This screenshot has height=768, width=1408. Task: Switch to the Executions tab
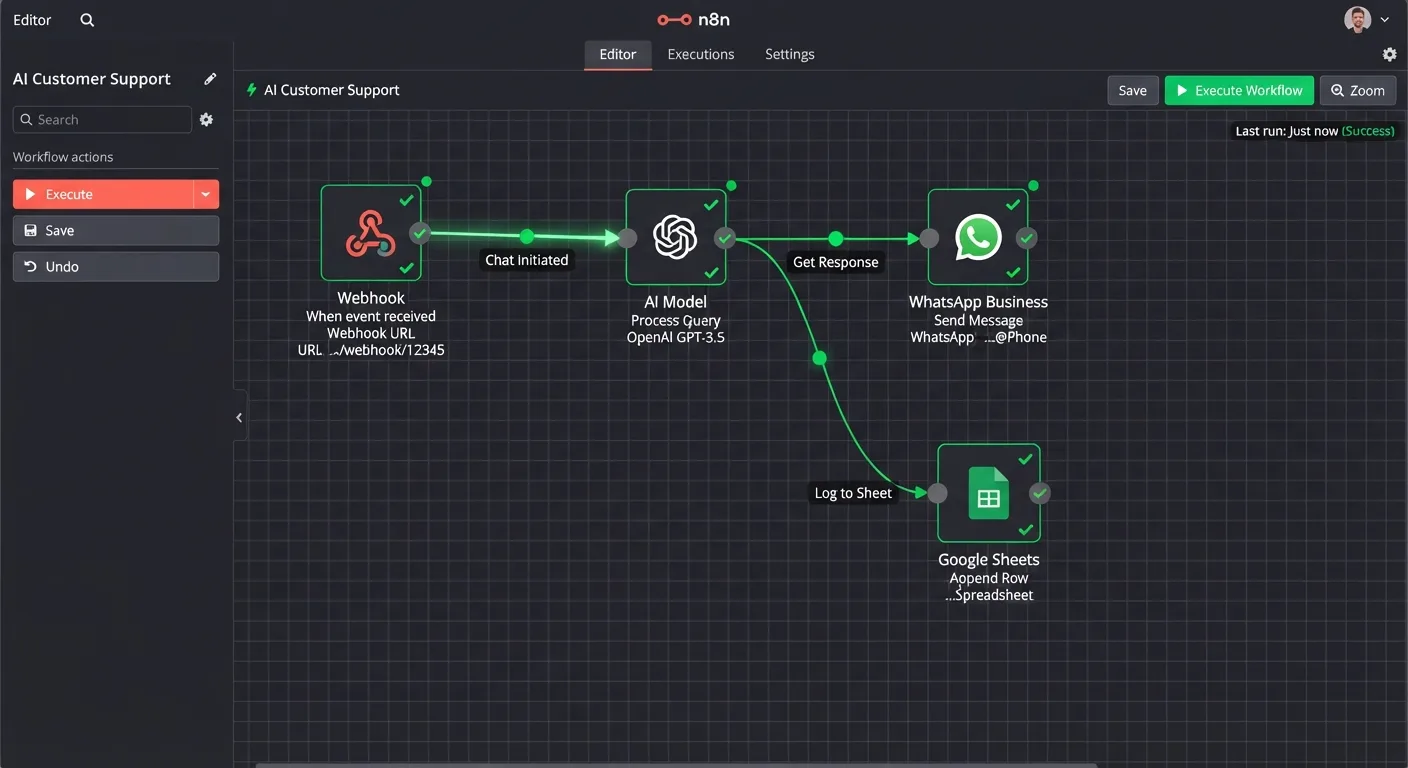coord(701,54)
